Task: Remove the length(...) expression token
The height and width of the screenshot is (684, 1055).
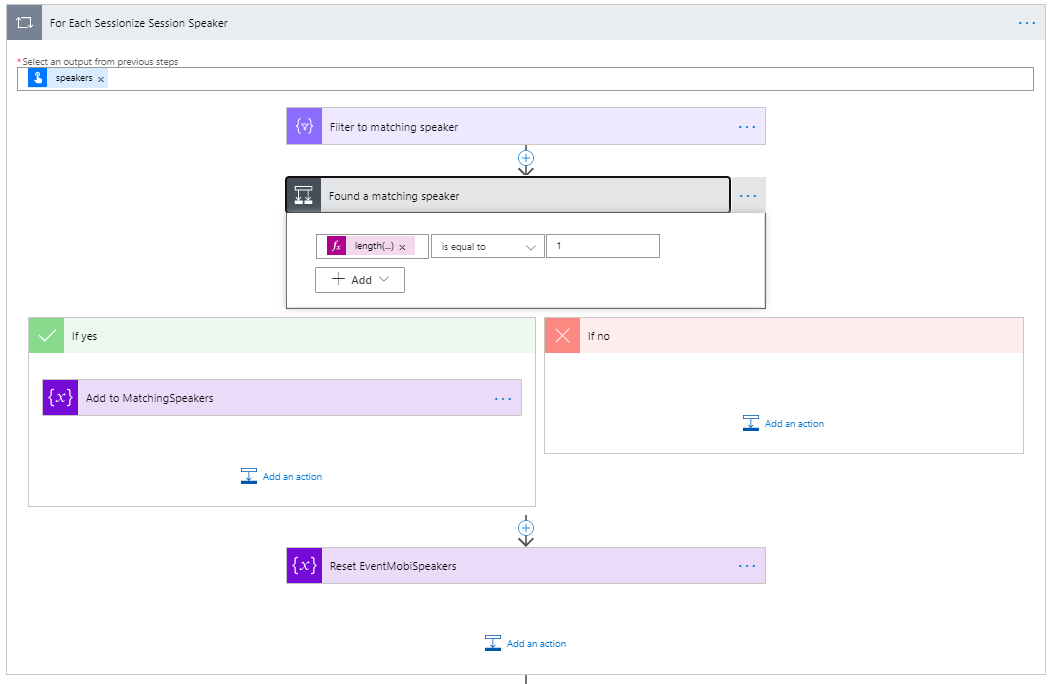Action: coord(402,248)
